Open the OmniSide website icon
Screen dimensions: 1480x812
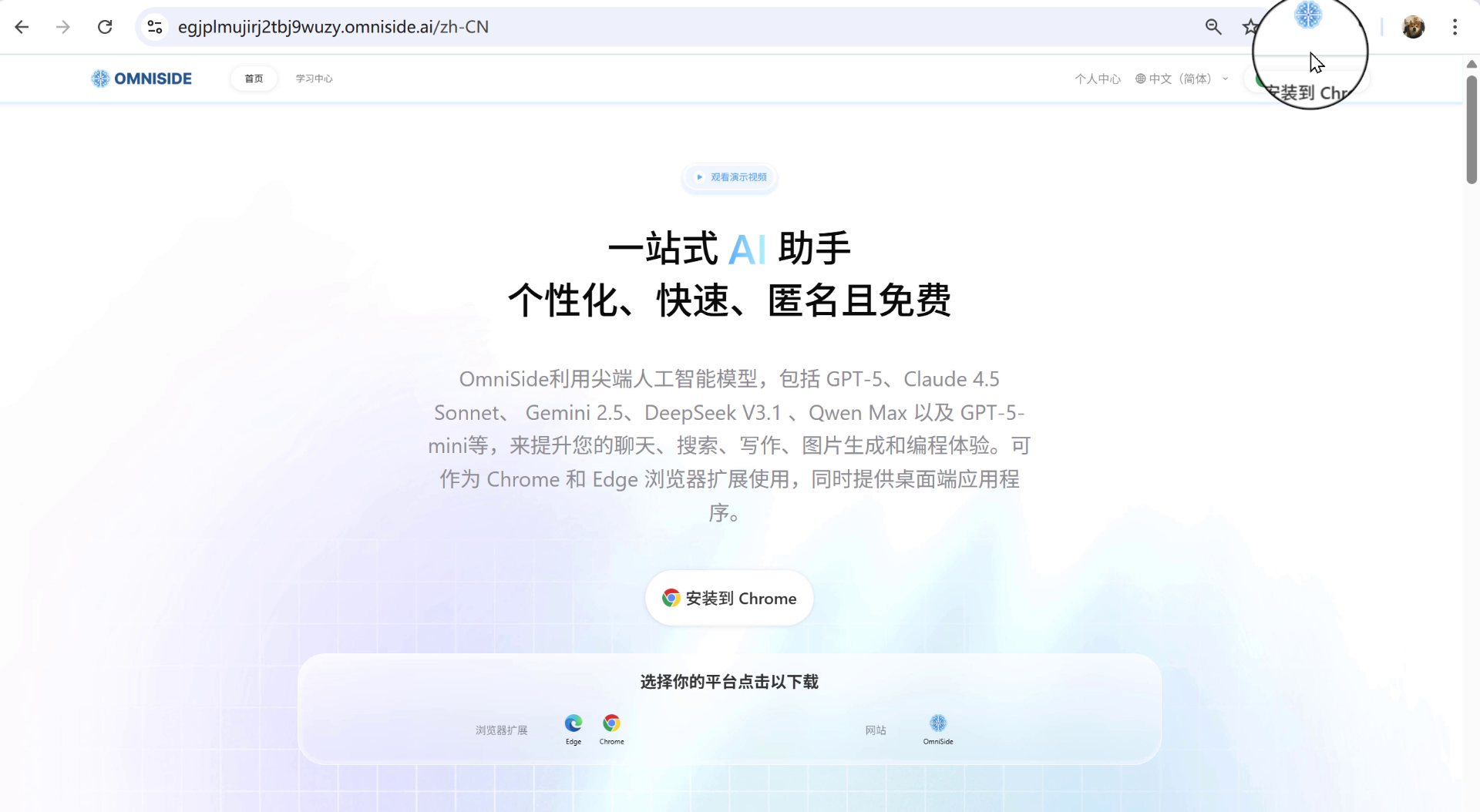[x=938, y=729]
